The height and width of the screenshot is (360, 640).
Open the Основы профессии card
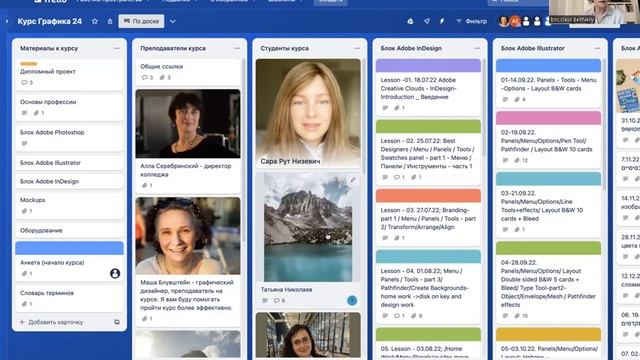click(x=69, y=107)
